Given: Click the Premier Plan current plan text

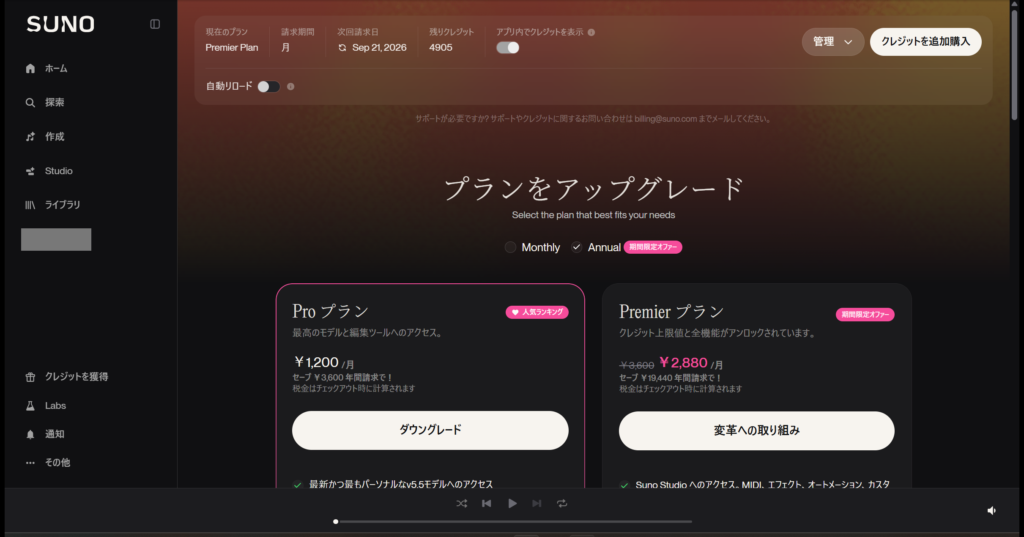Looking at the screenshot, I should click(232, 48).
